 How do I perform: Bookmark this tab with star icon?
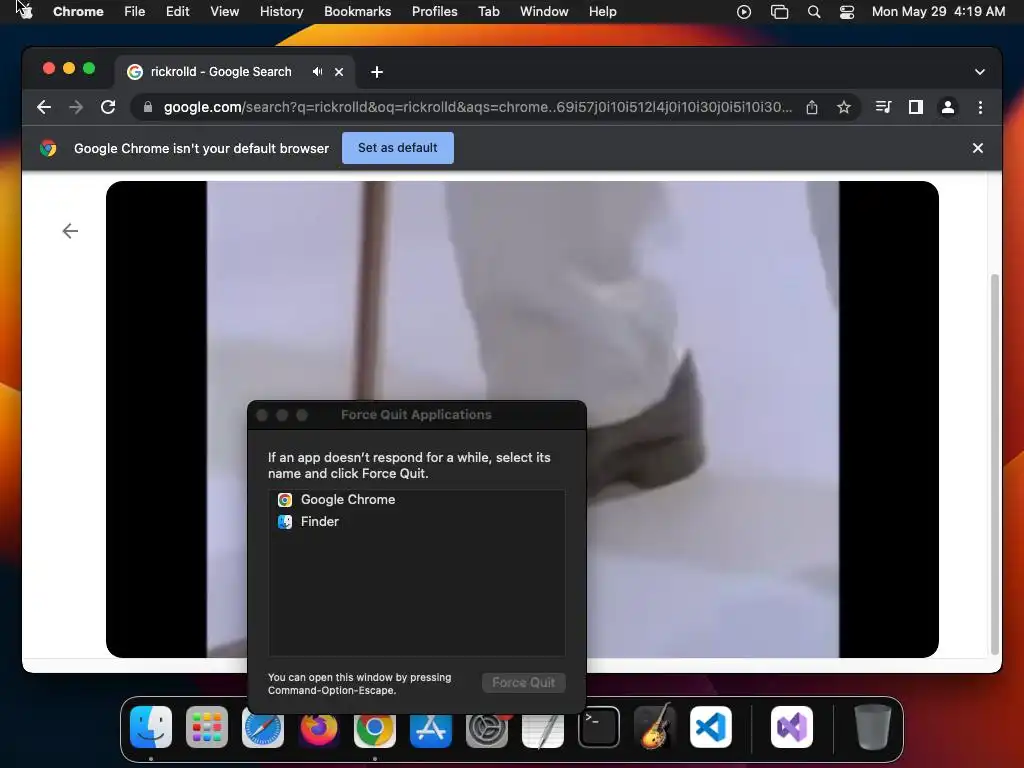pos(844,107)
